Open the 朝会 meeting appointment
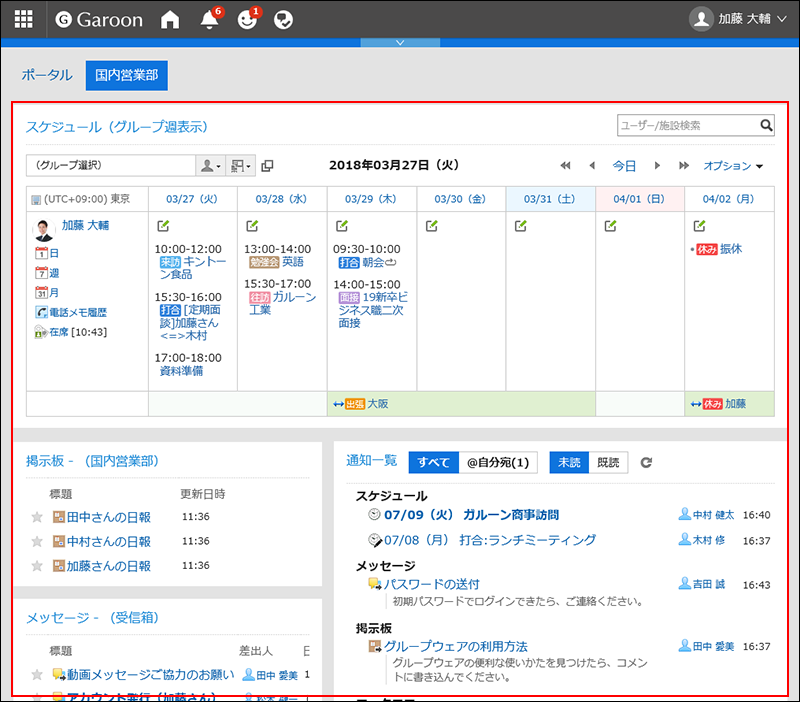This screenshot has width=800, height=702. [373, 263]
